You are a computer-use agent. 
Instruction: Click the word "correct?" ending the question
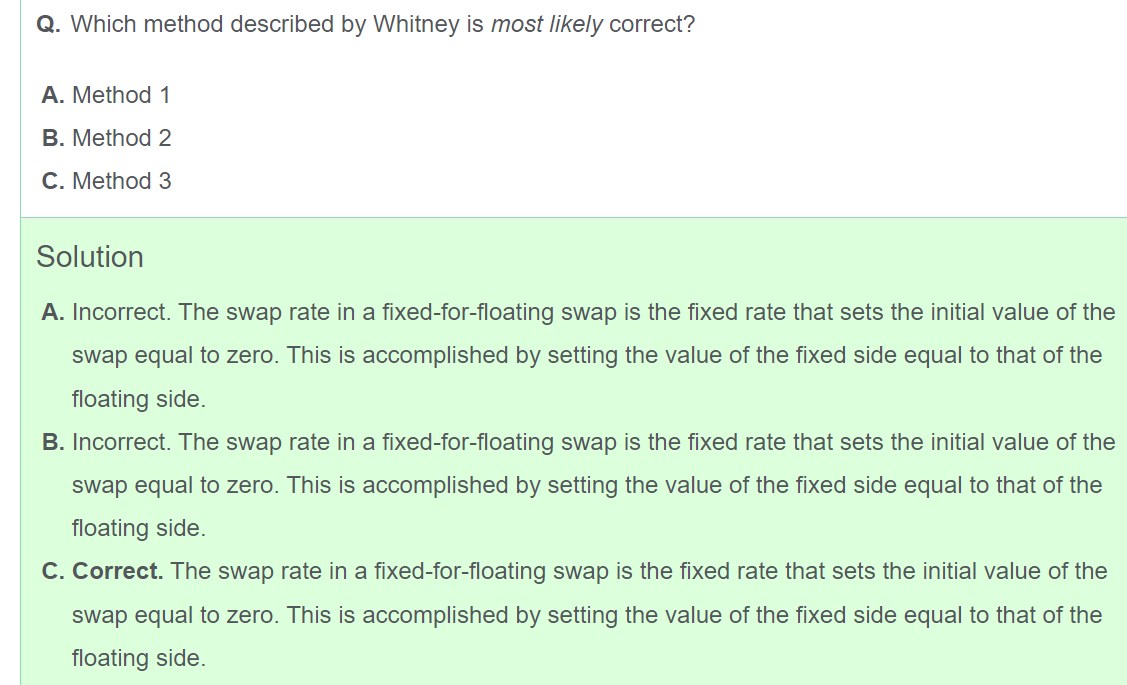(651, 25)
